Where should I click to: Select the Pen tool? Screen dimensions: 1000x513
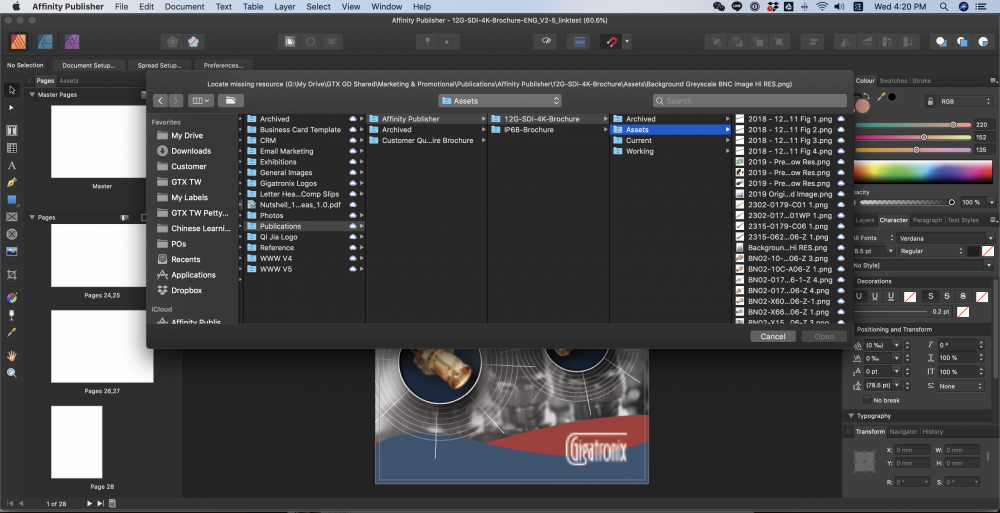[x=12, y=183]
